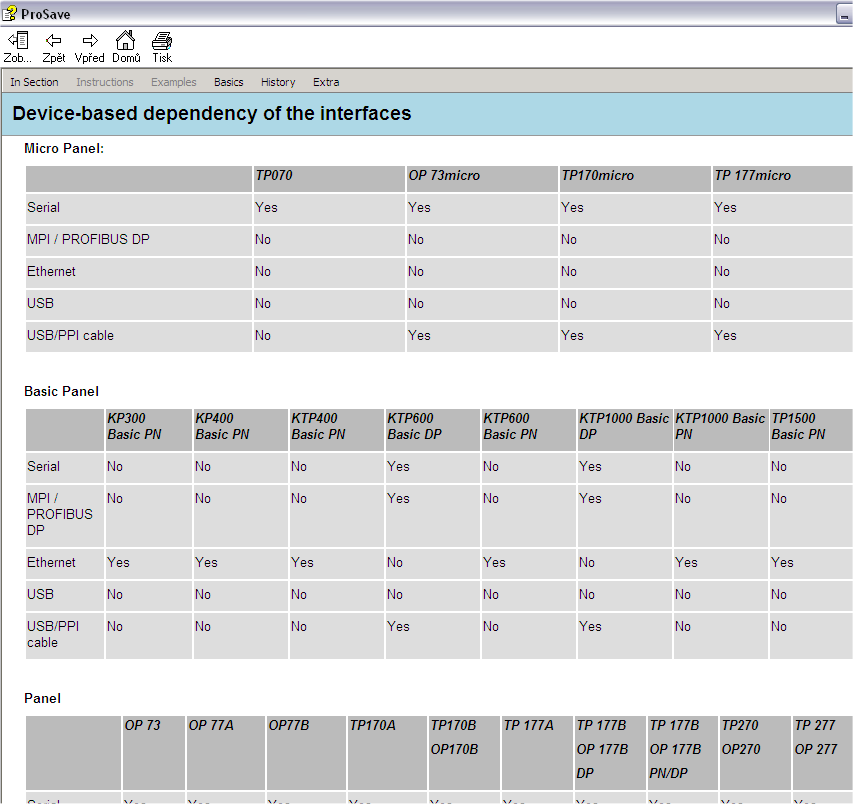
Task: Click Serial row label in Basic Panel table
Action: tap(44, 466)
